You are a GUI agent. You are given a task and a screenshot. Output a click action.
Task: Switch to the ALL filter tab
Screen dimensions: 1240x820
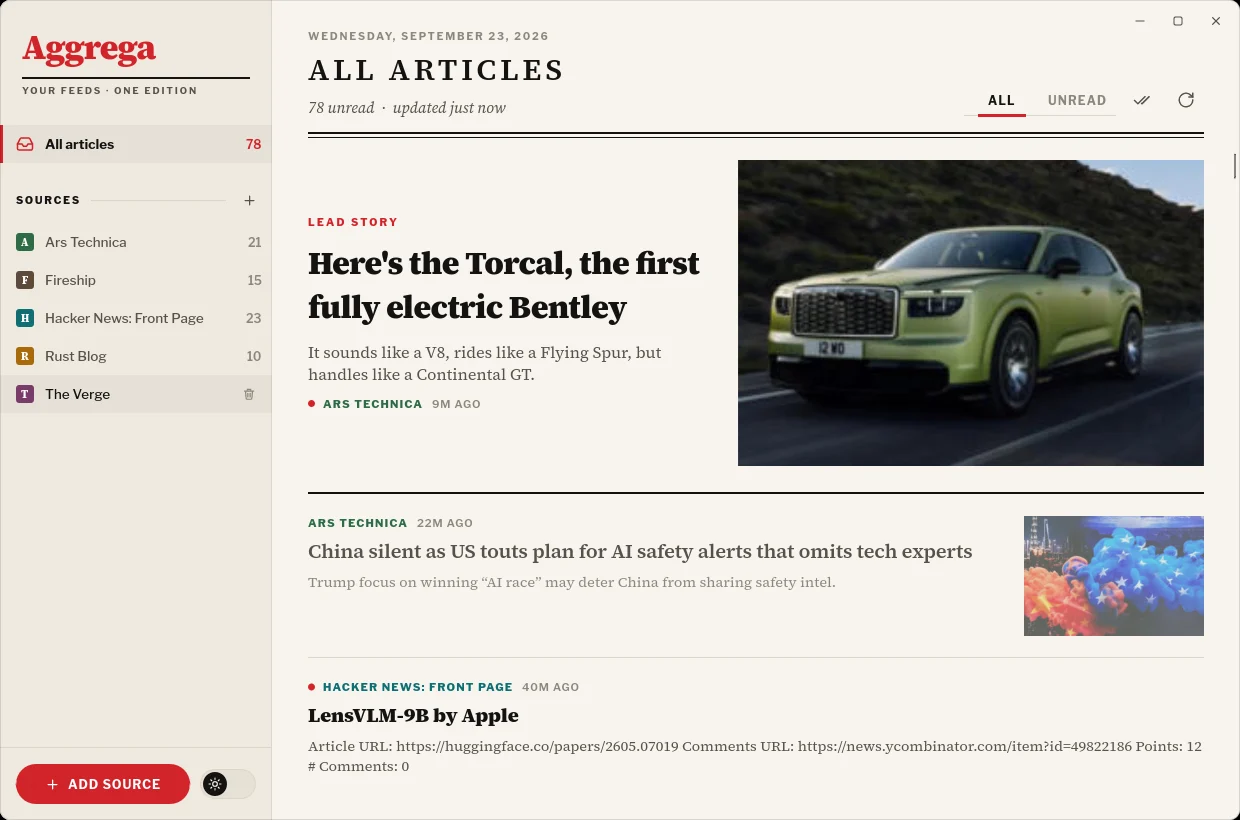[1001, 100]
